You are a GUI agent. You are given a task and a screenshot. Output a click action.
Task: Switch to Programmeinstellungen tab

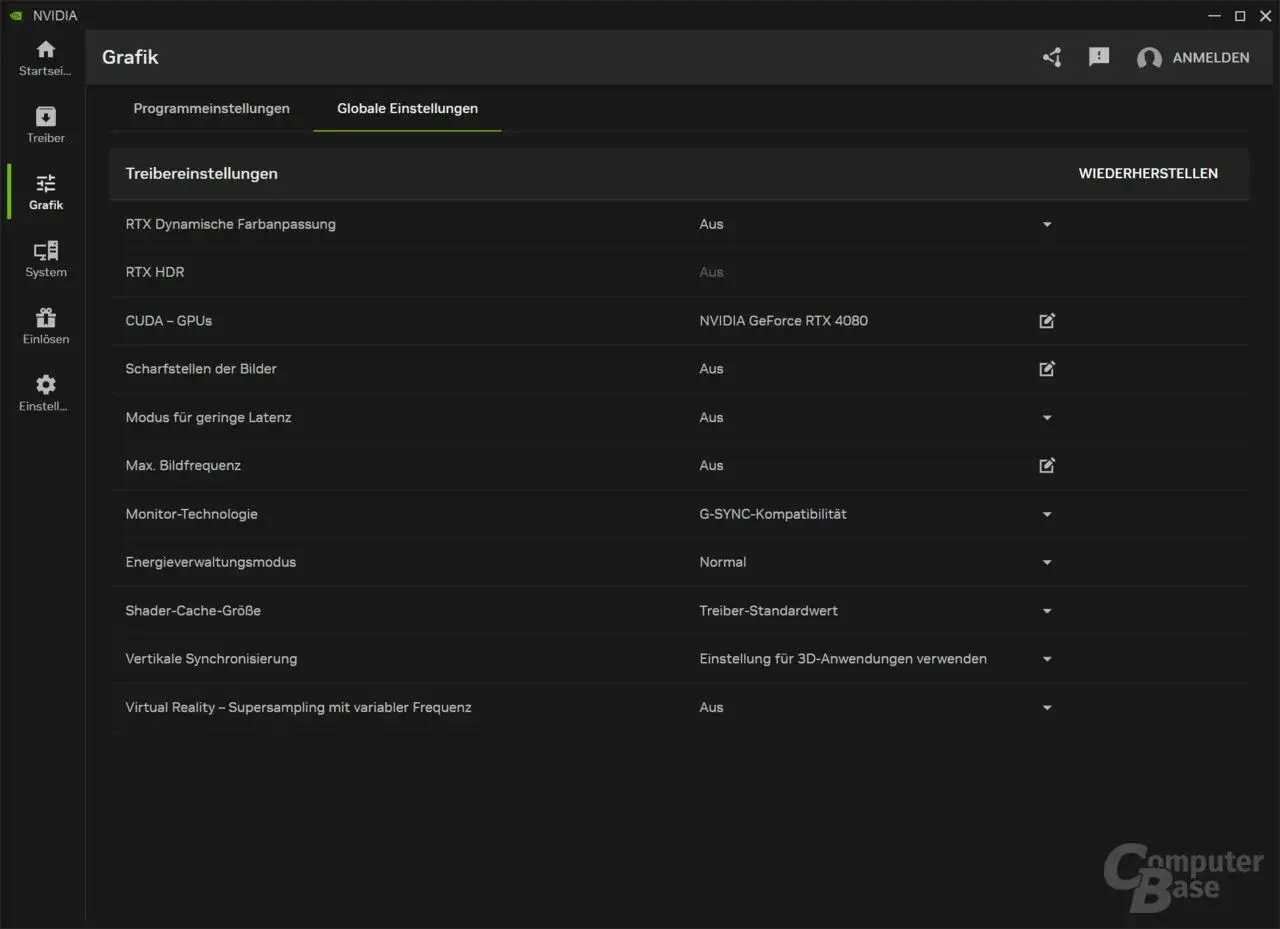click(211, 108)
